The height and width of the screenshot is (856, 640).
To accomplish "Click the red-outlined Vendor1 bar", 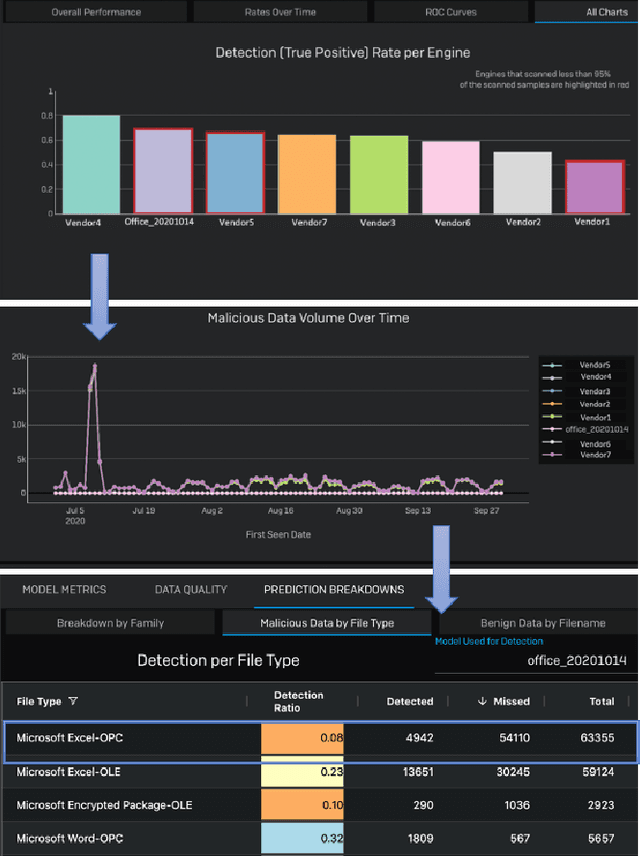I will [x=594, y=187].
